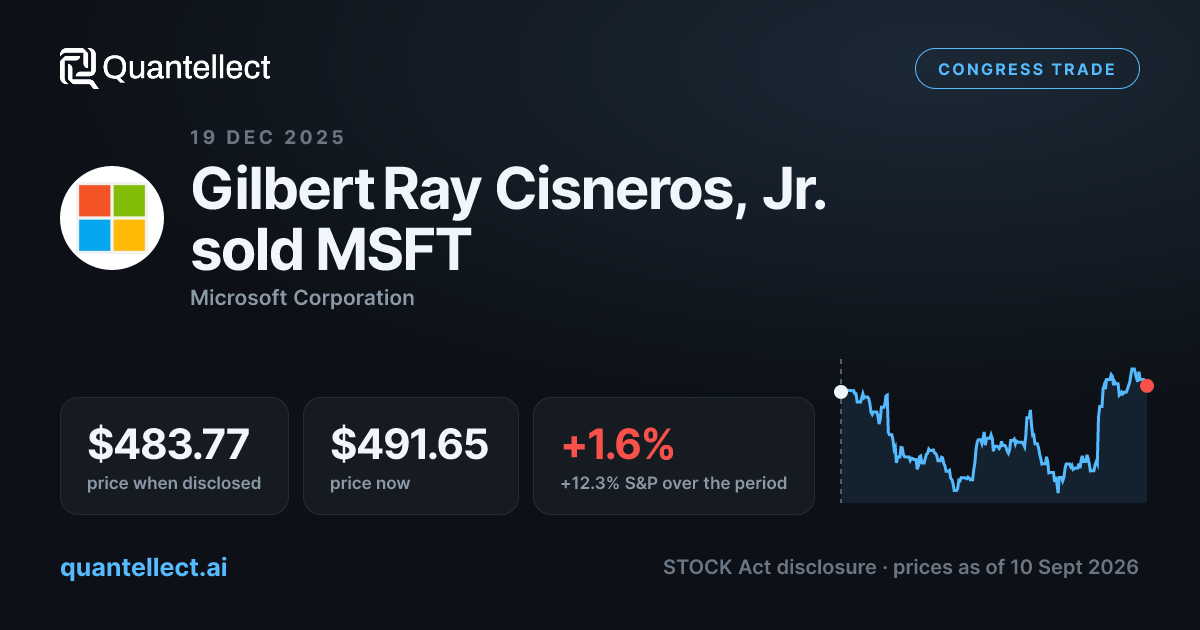Click the Quantellect logo icon
Screen dimensions: 1200x630
(78, 68)
